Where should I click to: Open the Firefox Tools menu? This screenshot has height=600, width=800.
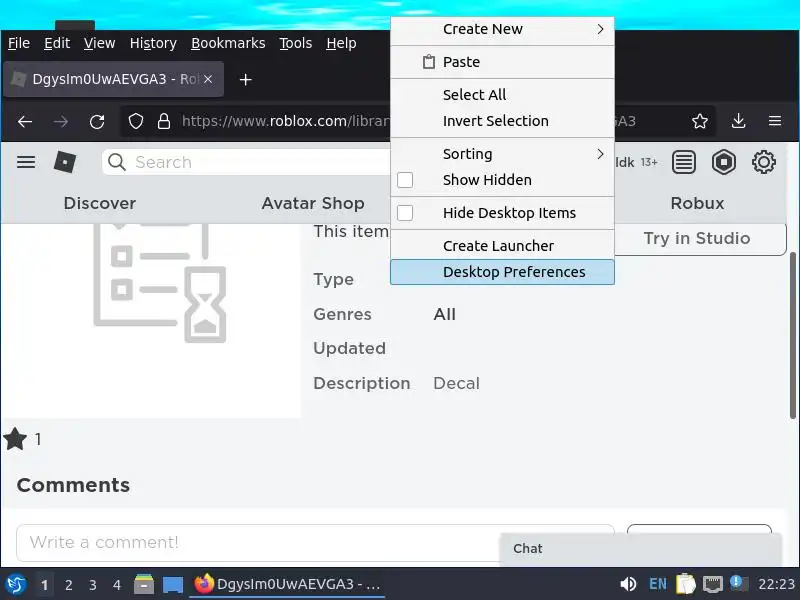click(295, 43)
